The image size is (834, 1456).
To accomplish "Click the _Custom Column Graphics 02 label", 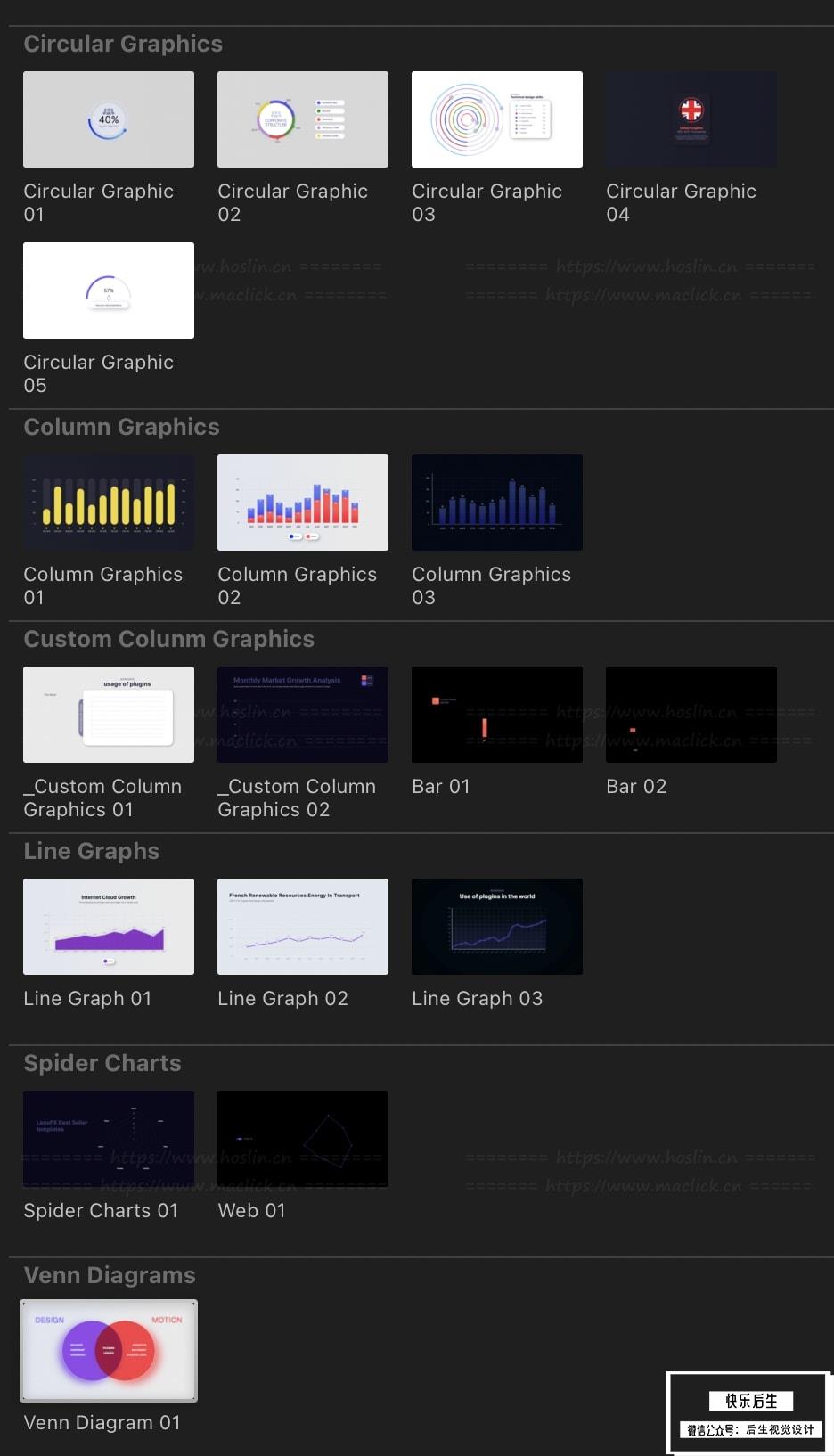I will tap(297, 798).
